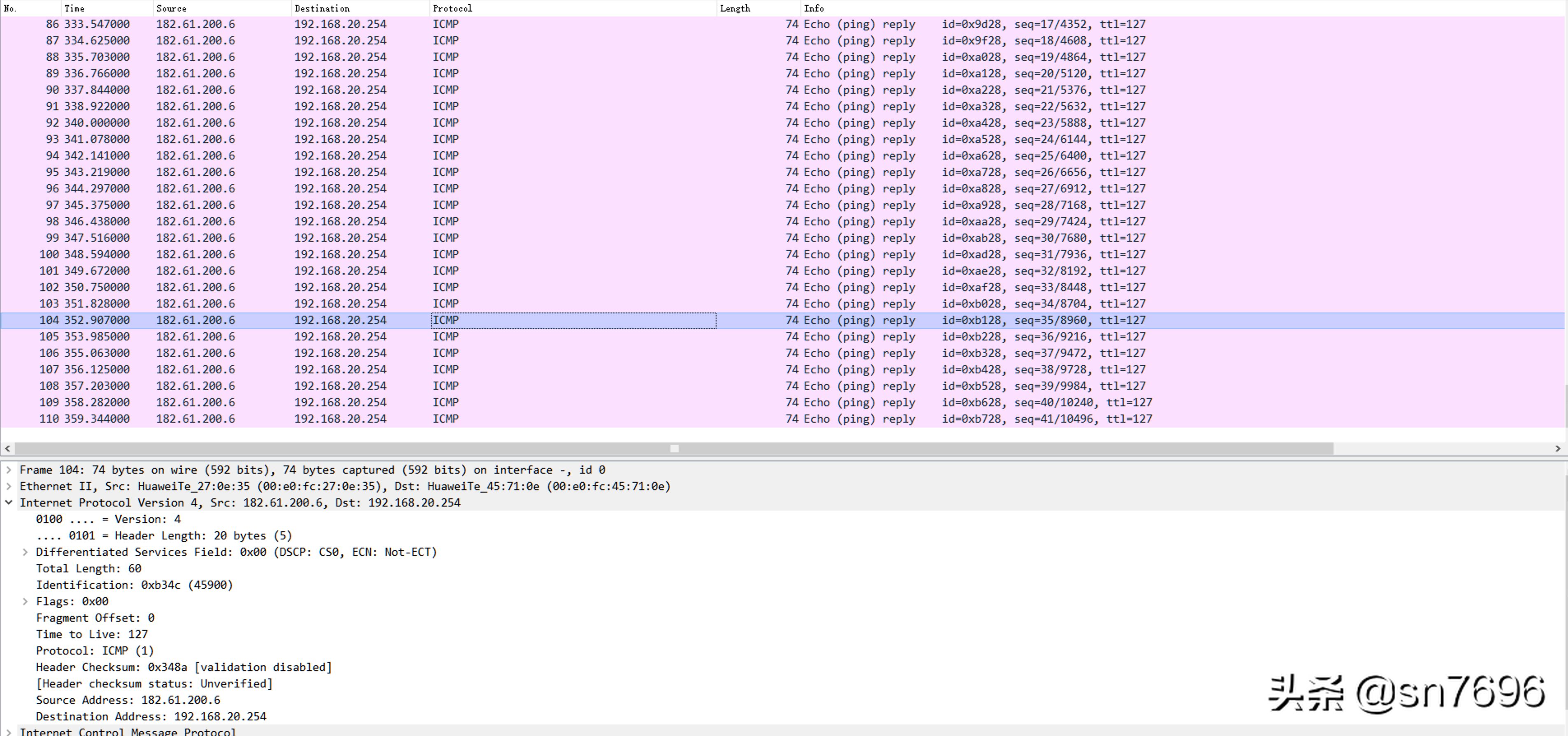Select packet number 105 row
The width and height of the screenshot is (1568, 736).
point(783,336)
